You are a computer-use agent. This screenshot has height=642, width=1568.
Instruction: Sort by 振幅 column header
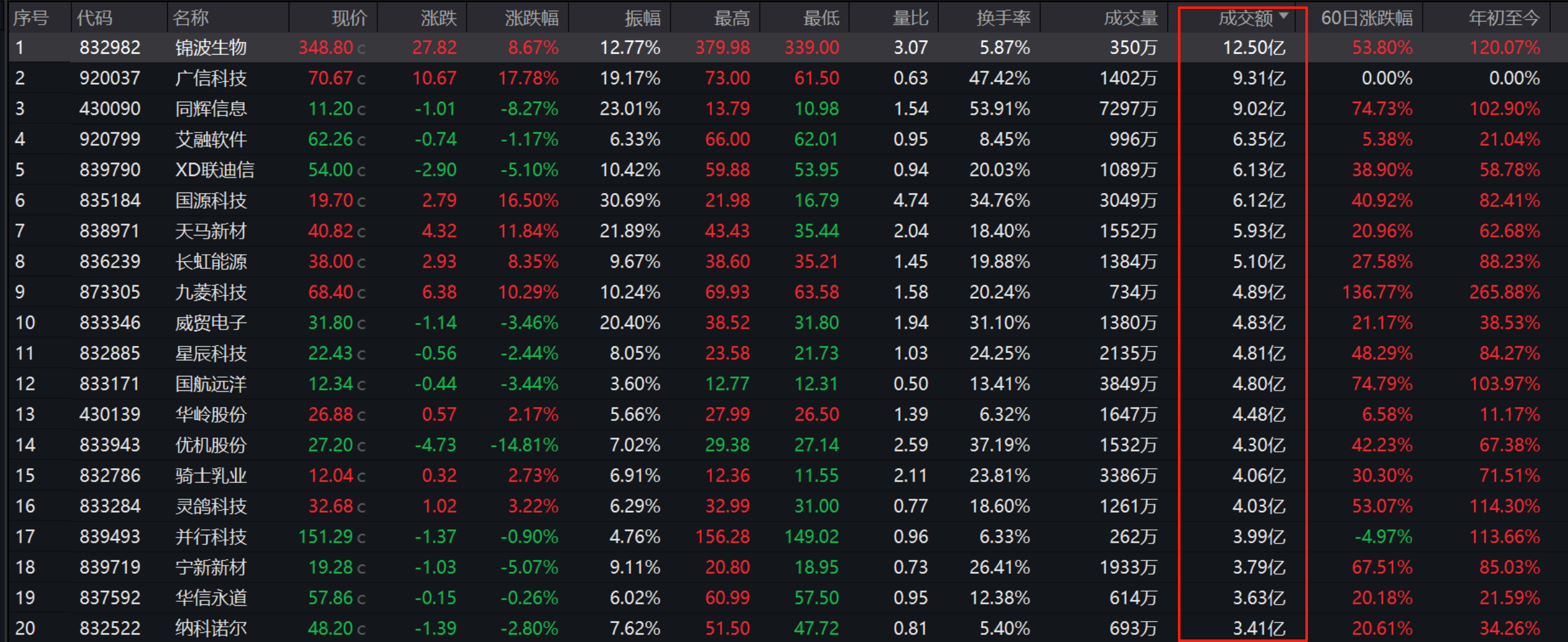click(x=642, y=18)
